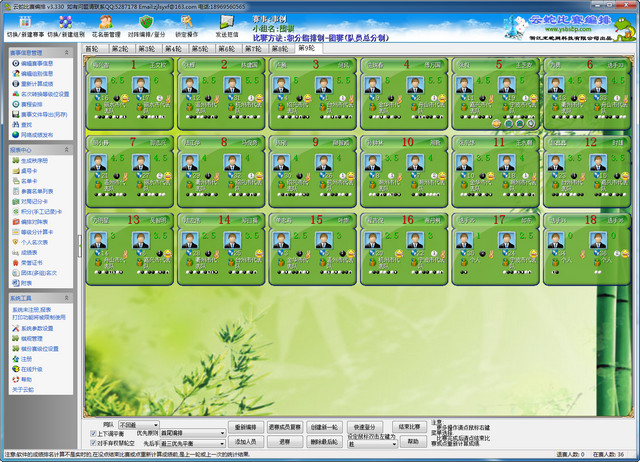Open 系统参数设置 tools item

pos(33,328)
